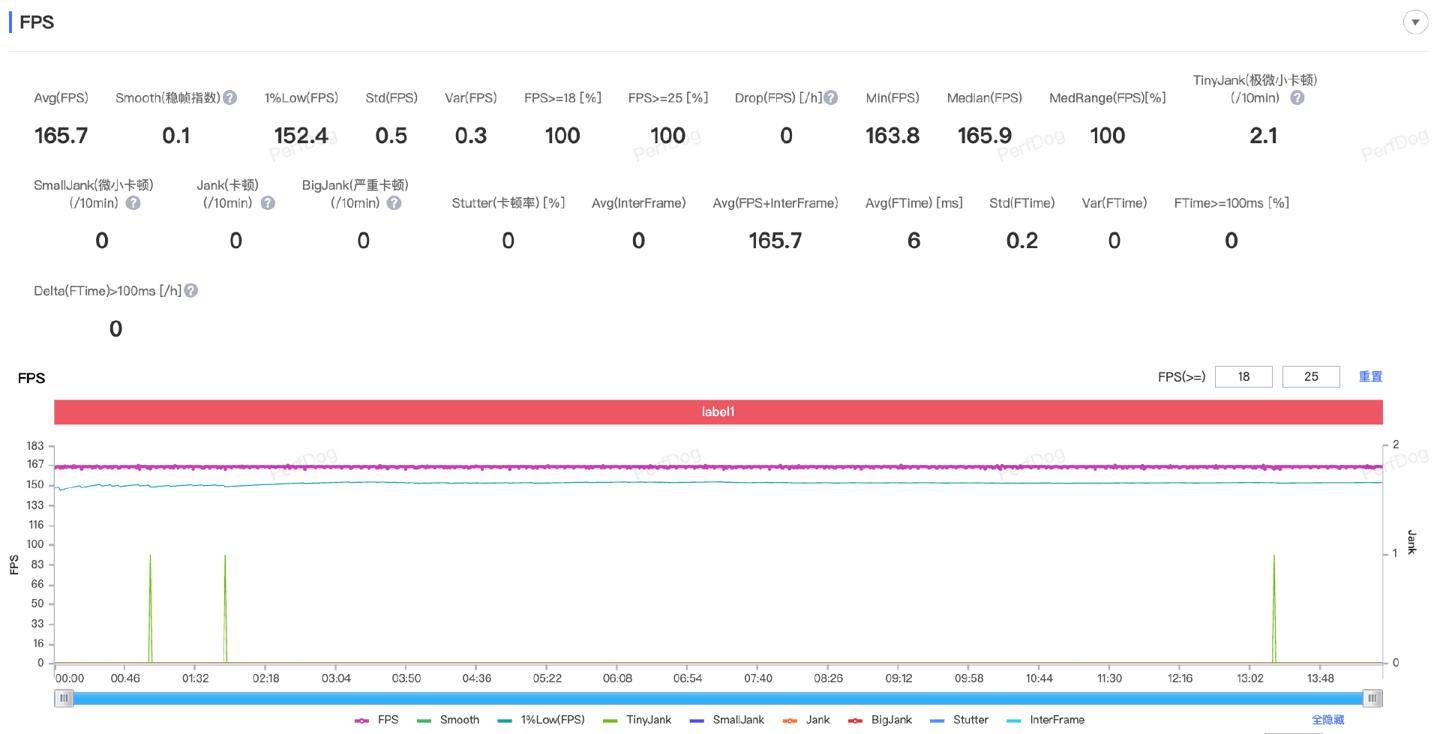Click right handle of time range slider
The width and height of the screenshot is (1440, 734).
point(1373,698)
